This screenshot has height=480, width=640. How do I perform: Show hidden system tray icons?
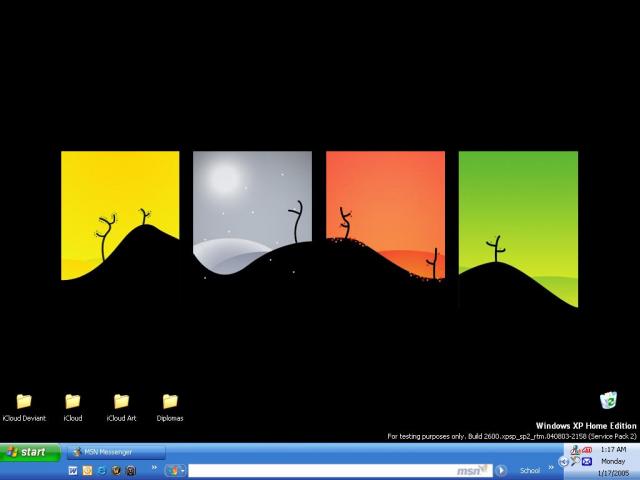click(x=564, y=462)
